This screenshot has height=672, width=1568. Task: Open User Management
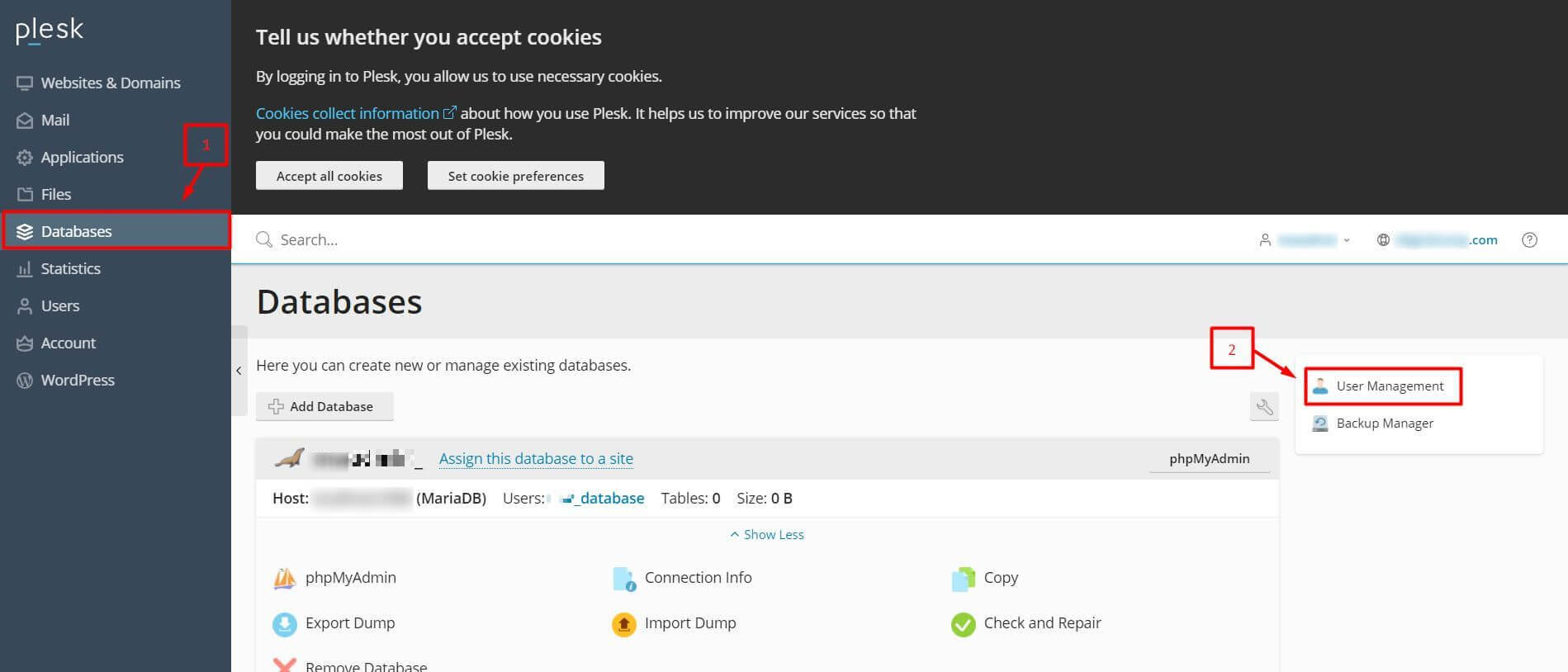tap(1390, 386)
